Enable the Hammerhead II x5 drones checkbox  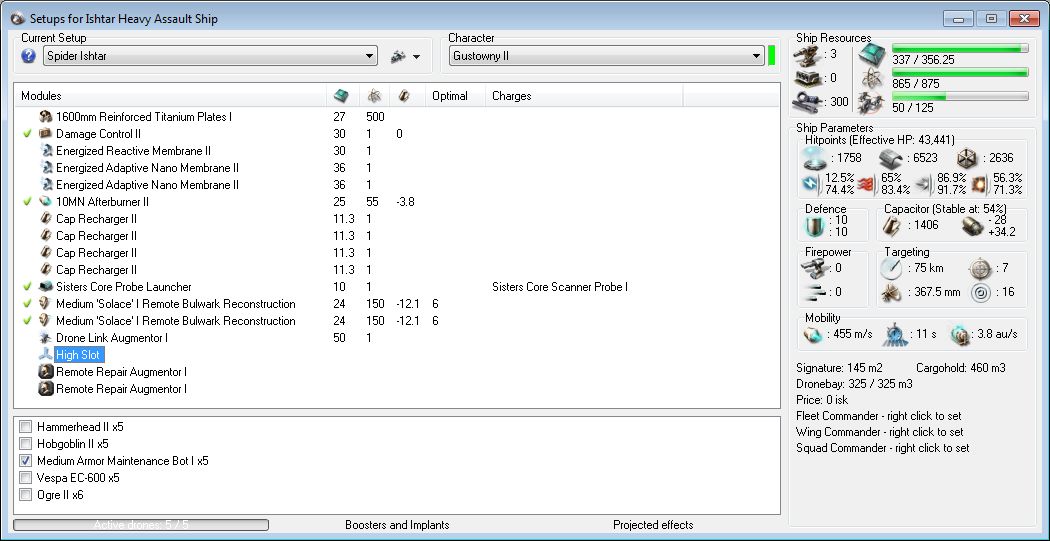click(x=25, y=427)
